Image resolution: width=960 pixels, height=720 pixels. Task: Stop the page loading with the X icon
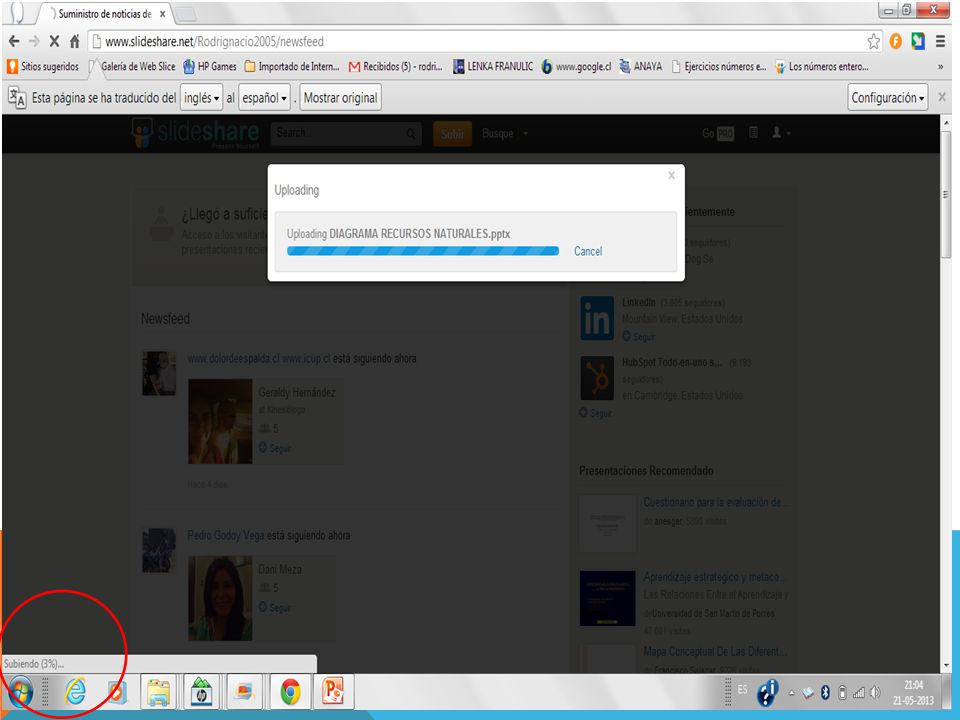coord(54,41)
